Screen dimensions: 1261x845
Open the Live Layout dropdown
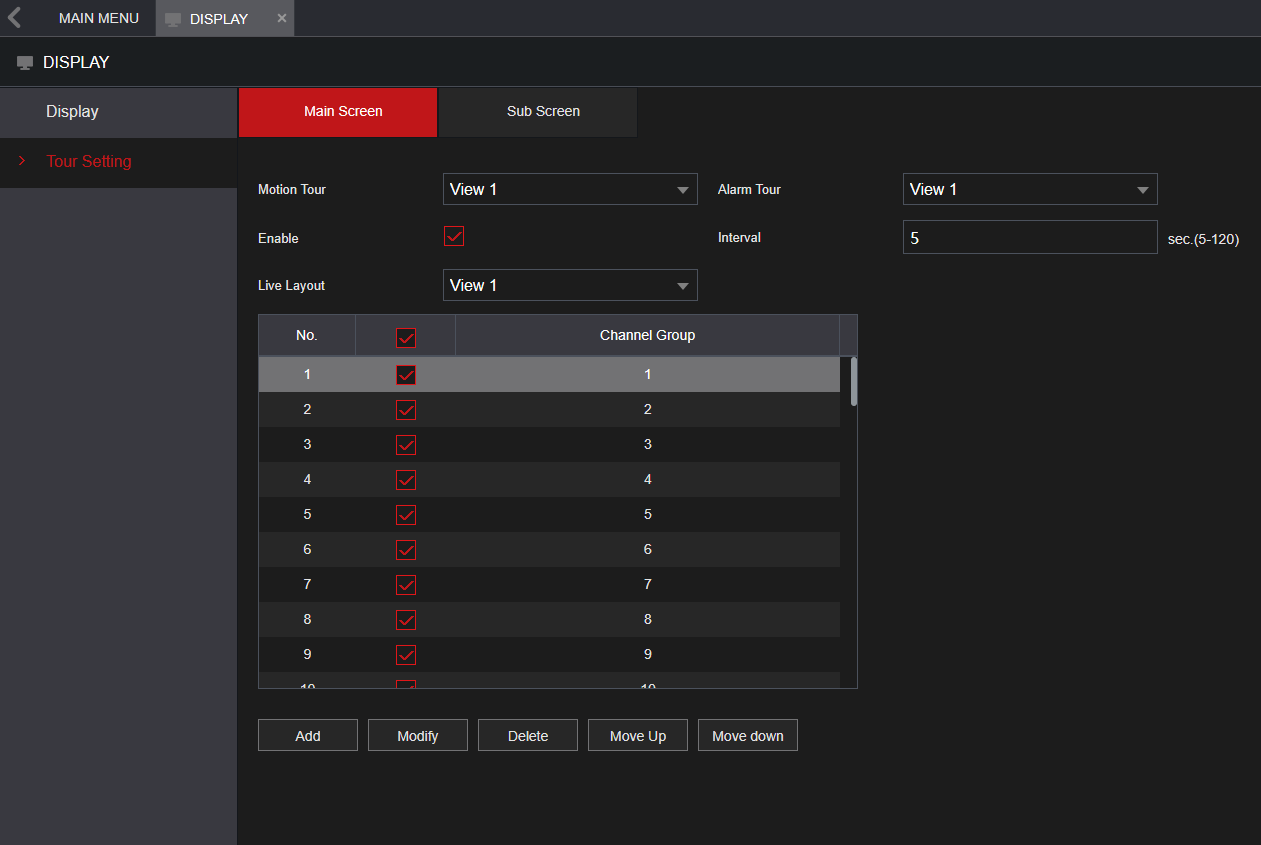click(x=570, y=285)
